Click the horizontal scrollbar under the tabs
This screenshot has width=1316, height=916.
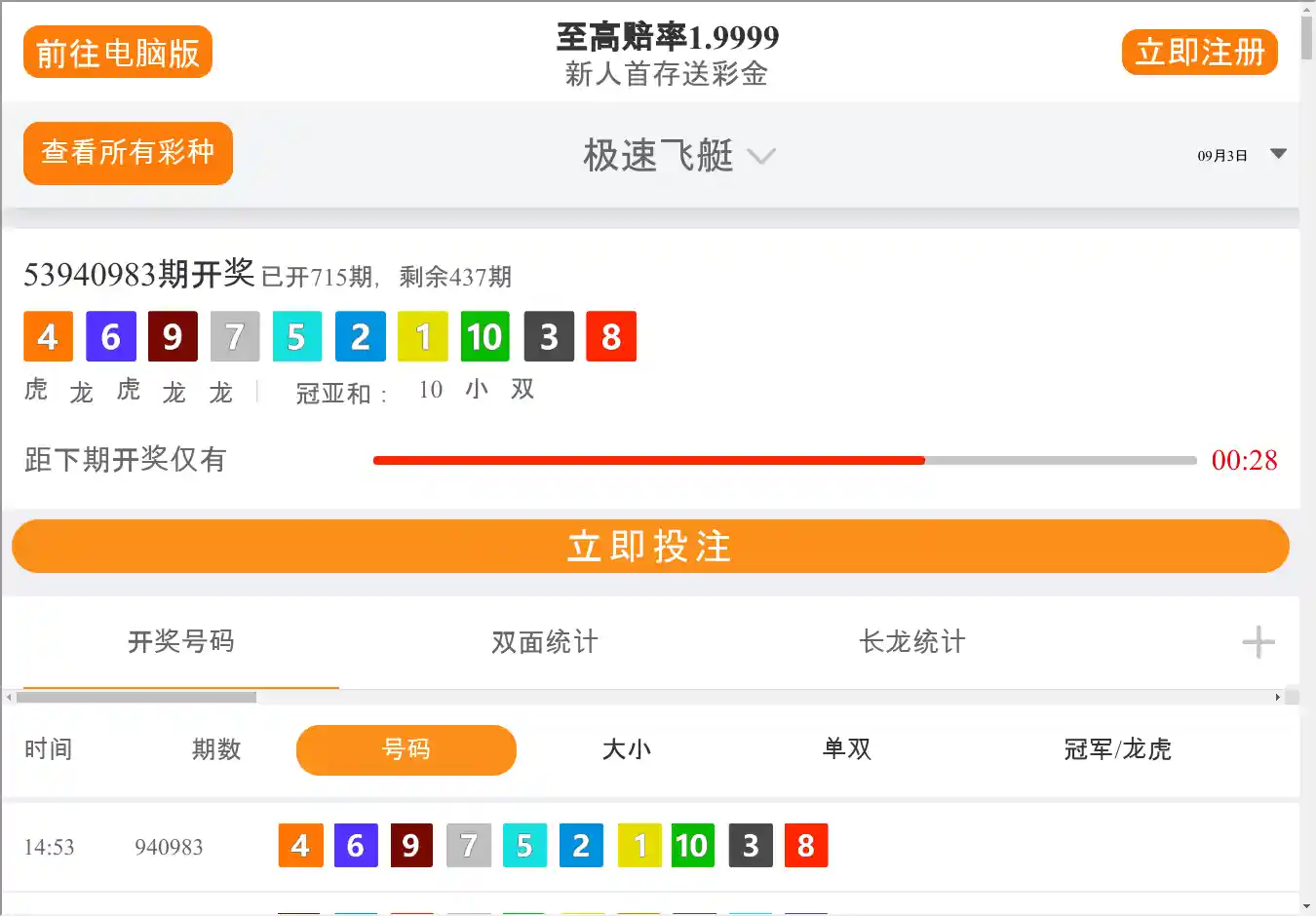(136, 698)
